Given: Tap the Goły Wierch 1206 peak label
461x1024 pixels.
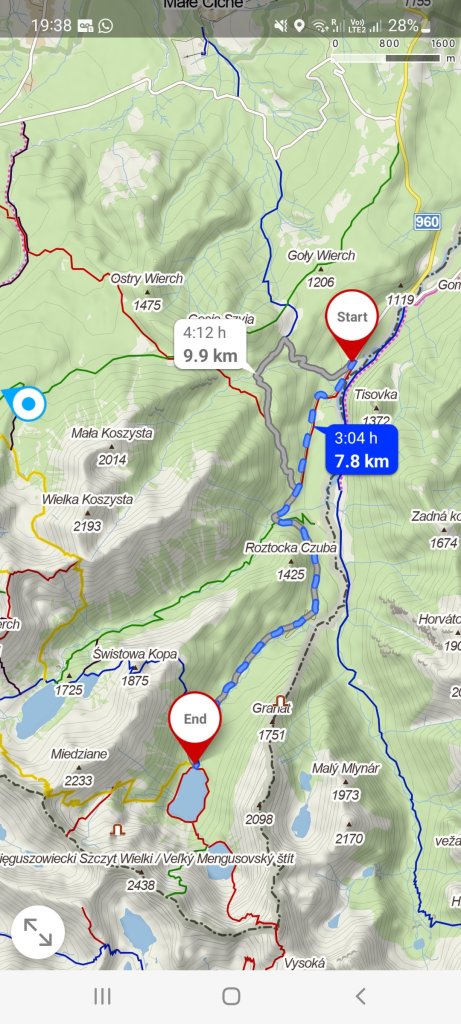Looking at the screenshot, I should coord(321,268).
